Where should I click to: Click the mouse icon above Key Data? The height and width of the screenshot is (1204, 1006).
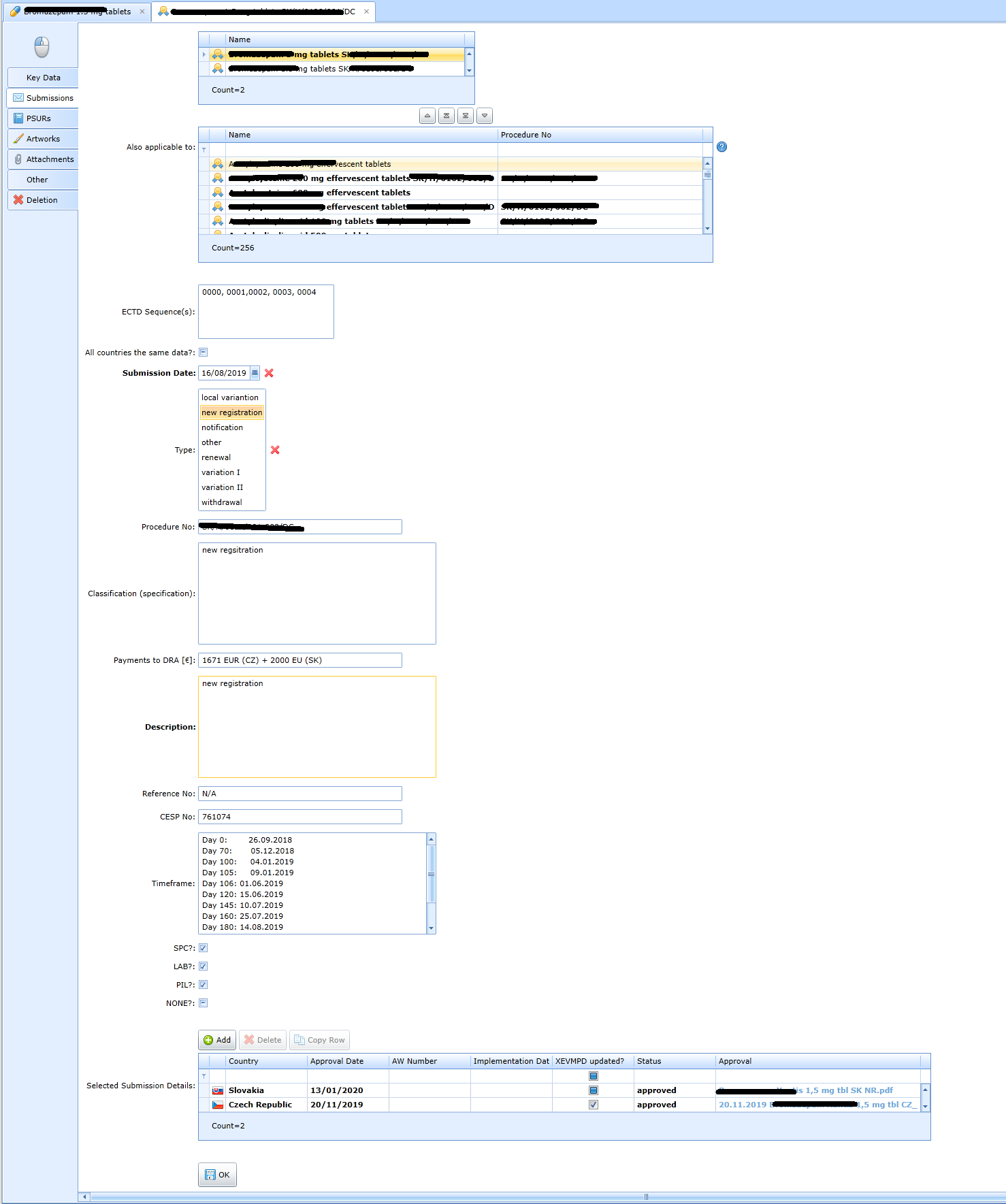point(42,47)
